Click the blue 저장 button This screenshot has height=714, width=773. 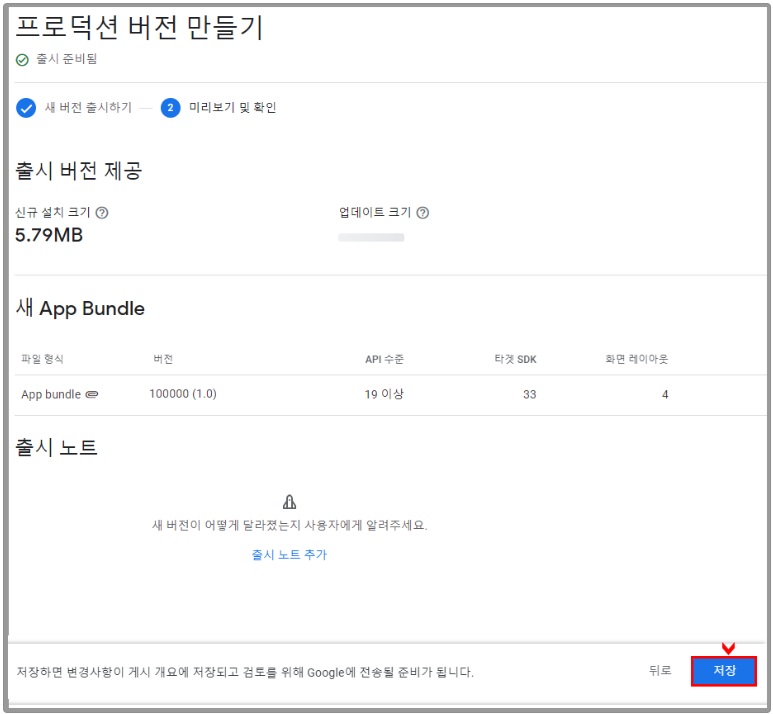723,671
